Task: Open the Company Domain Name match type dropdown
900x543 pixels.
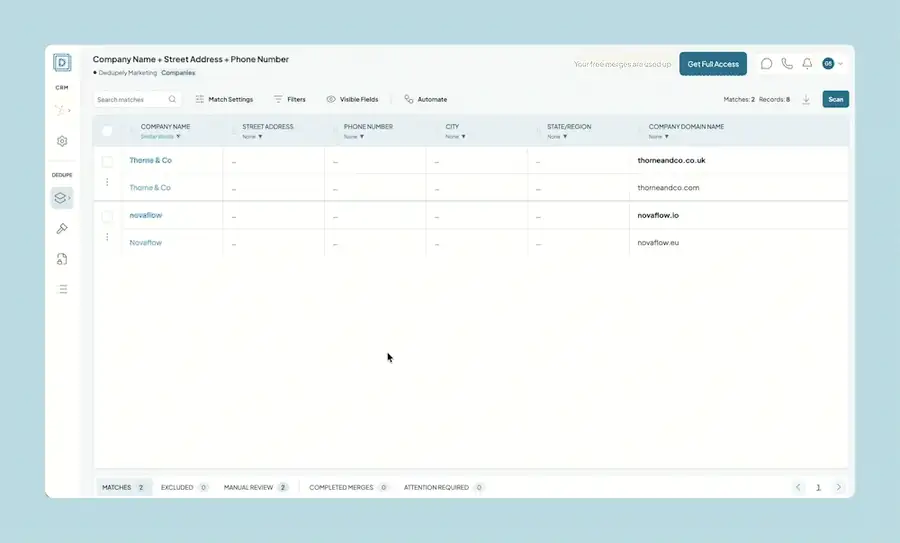Action: click(x=658, y=137)
